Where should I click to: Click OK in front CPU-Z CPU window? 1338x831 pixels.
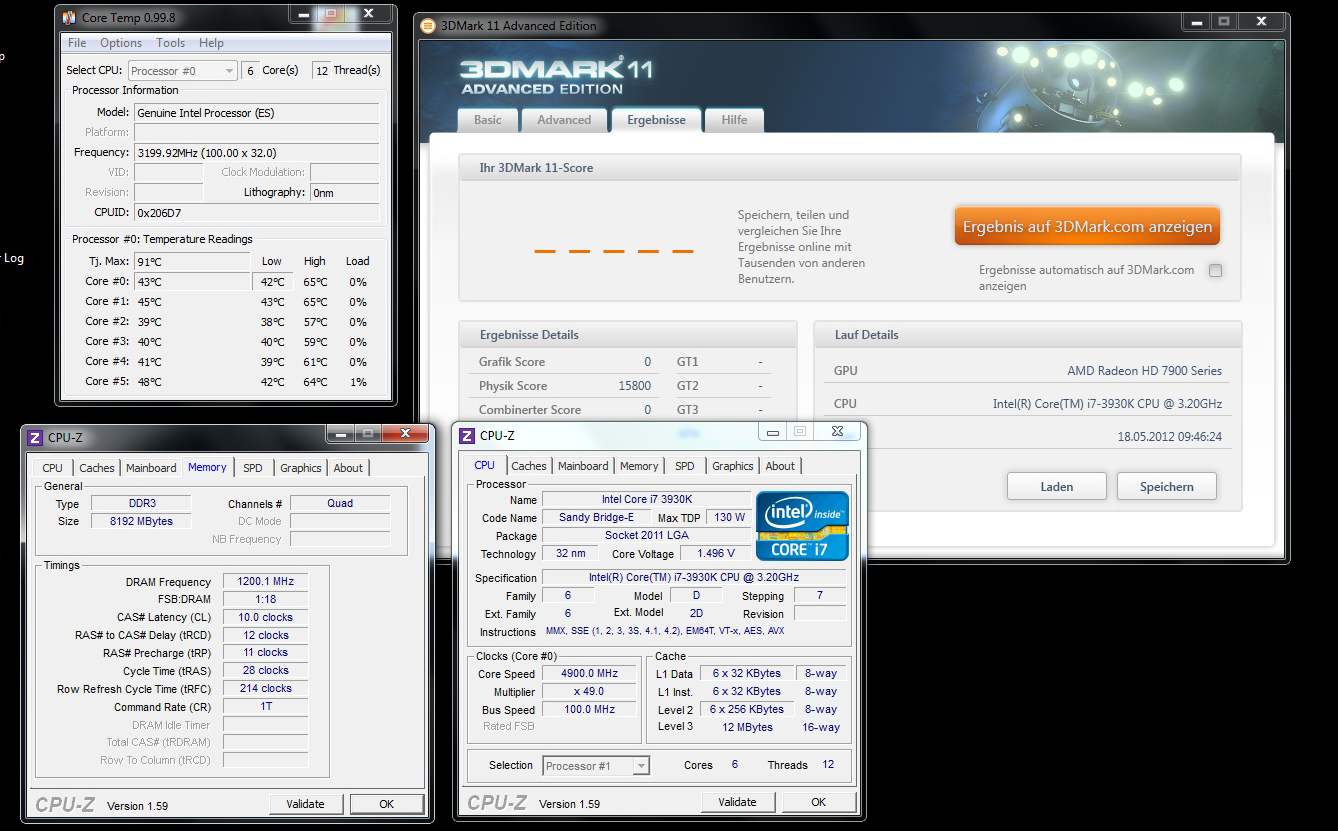coord(818,802)
